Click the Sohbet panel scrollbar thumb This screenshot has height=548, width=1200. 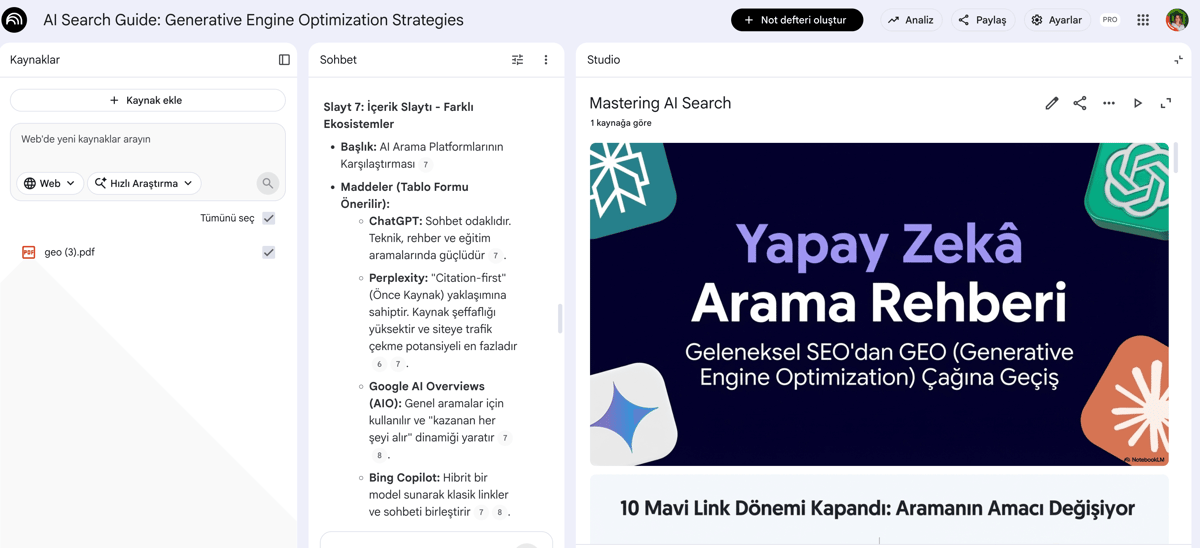[x=560, y=318]
